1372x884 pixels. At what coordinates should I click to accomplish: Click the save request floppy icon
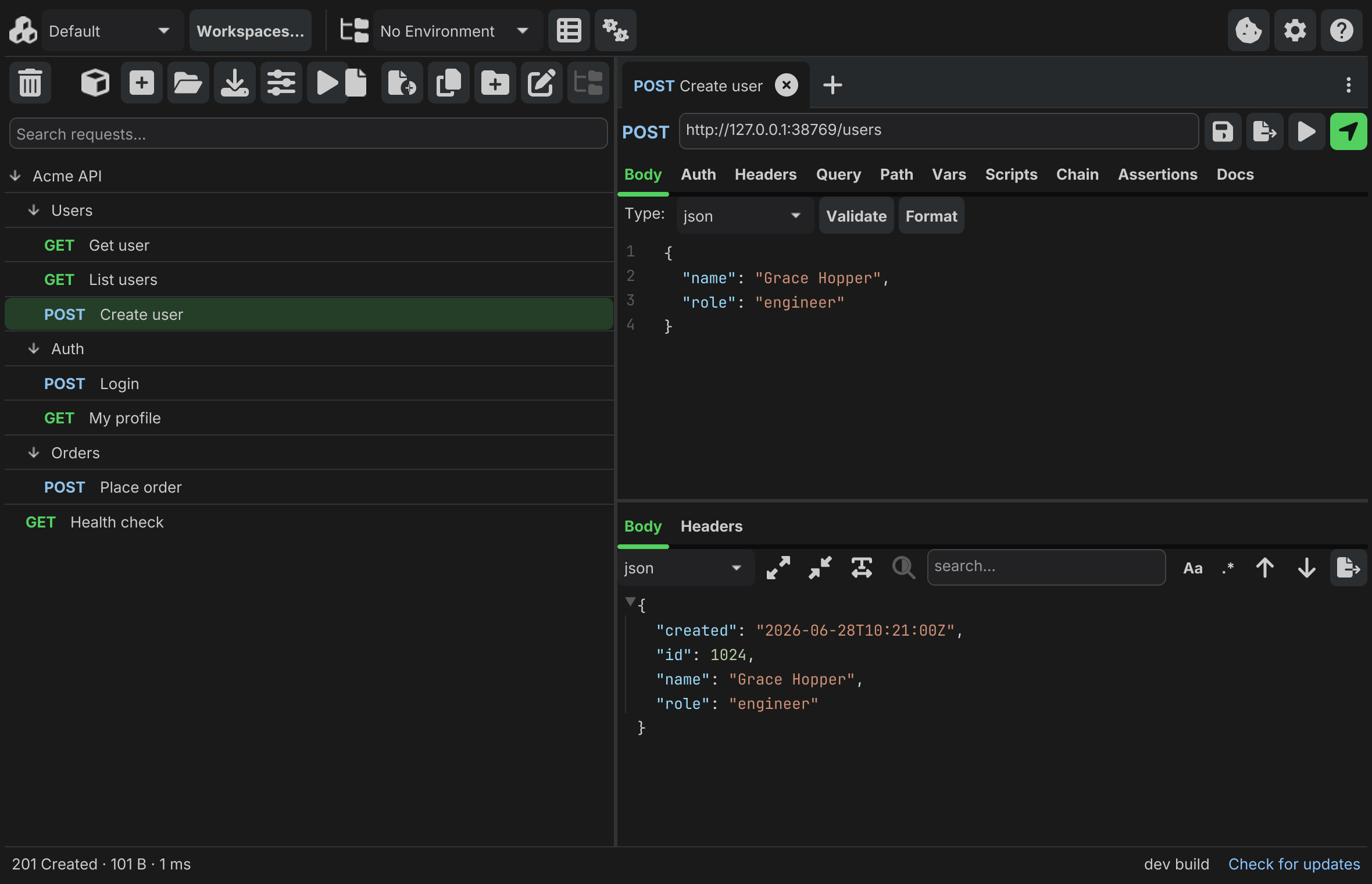1223,131
